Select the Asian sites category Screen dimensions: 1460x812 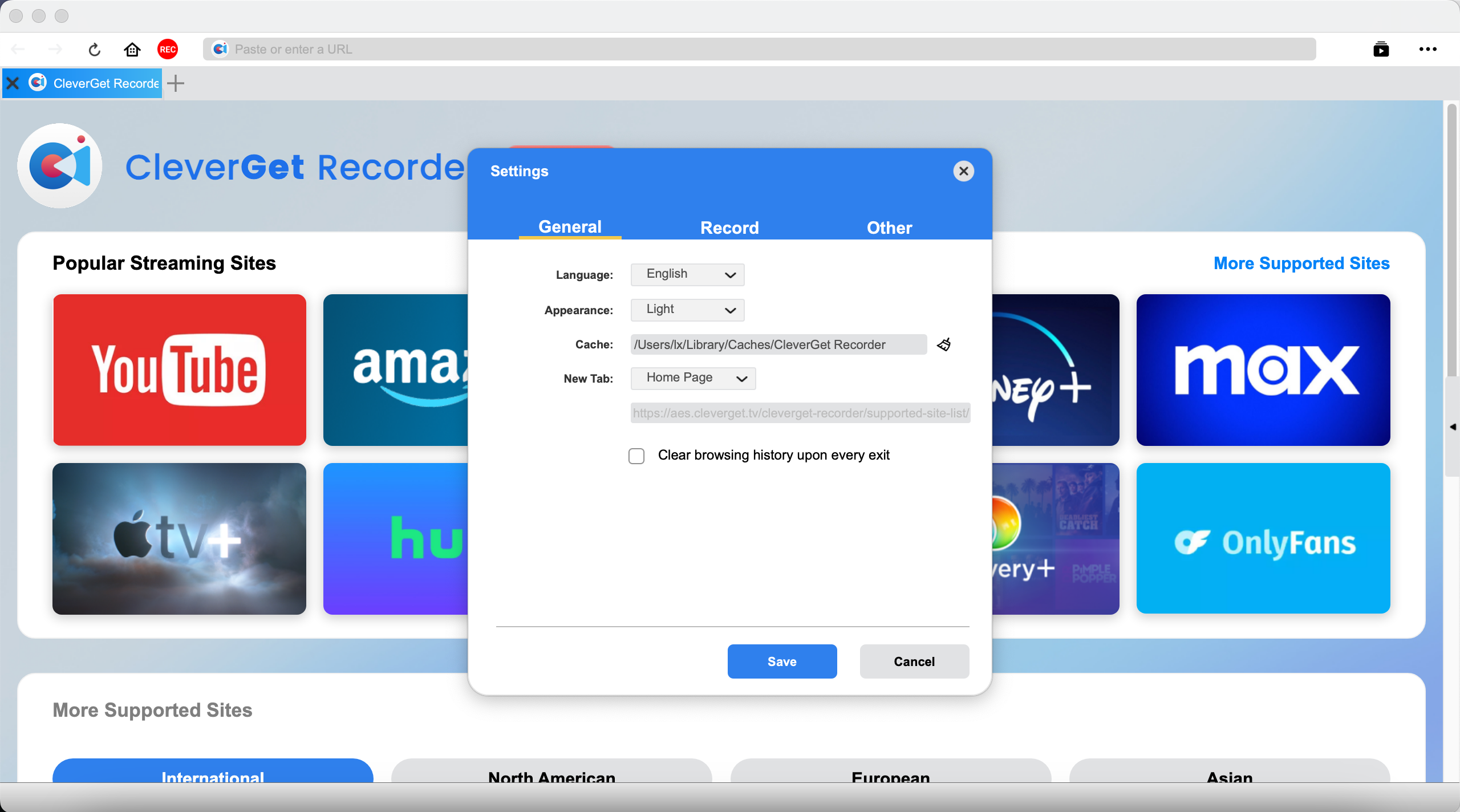1230,771
